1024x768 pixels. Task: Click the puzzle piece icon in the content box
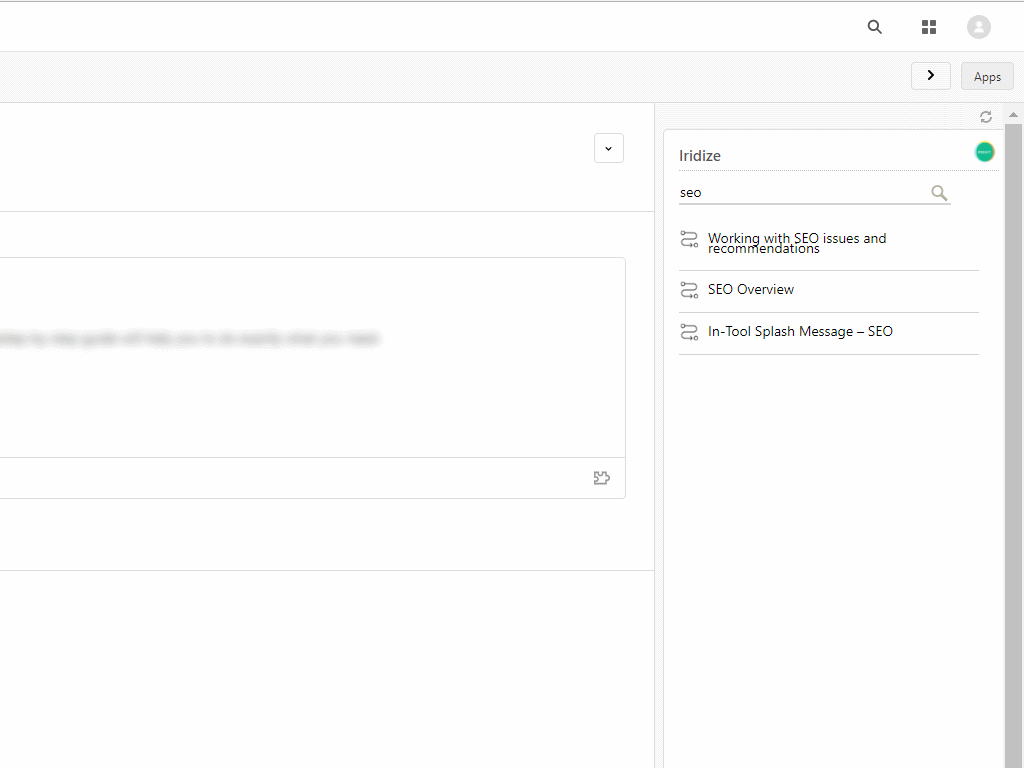(601, 478)
